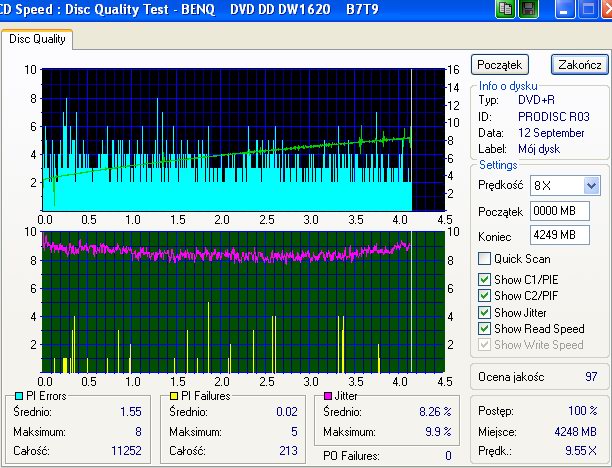The image size is (612, 468).
Task: Maximize the CD Speed window
Action: [588, 9]
